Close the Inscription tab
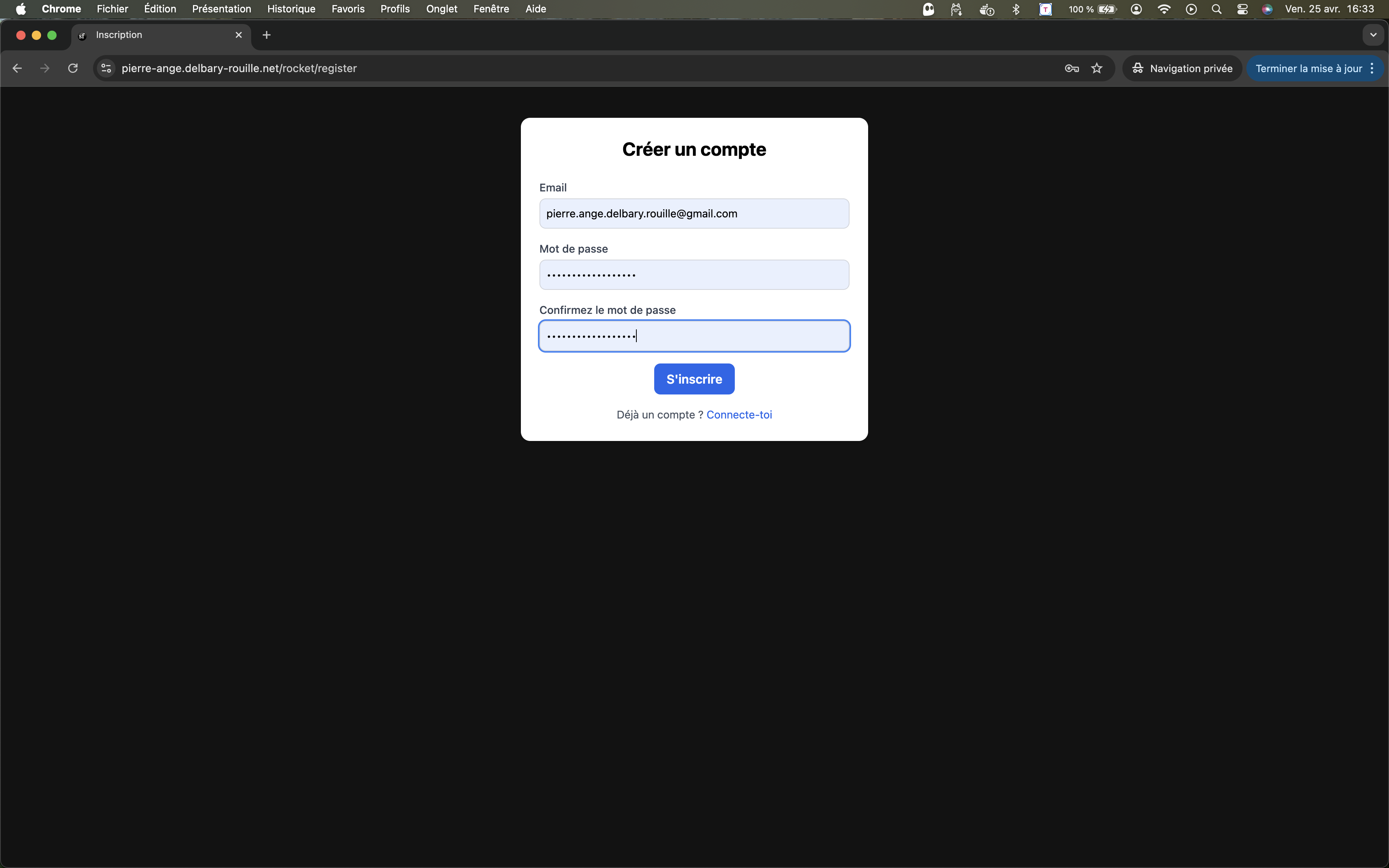This screenshot has height=868, width=1389. (x=239, y=35)
